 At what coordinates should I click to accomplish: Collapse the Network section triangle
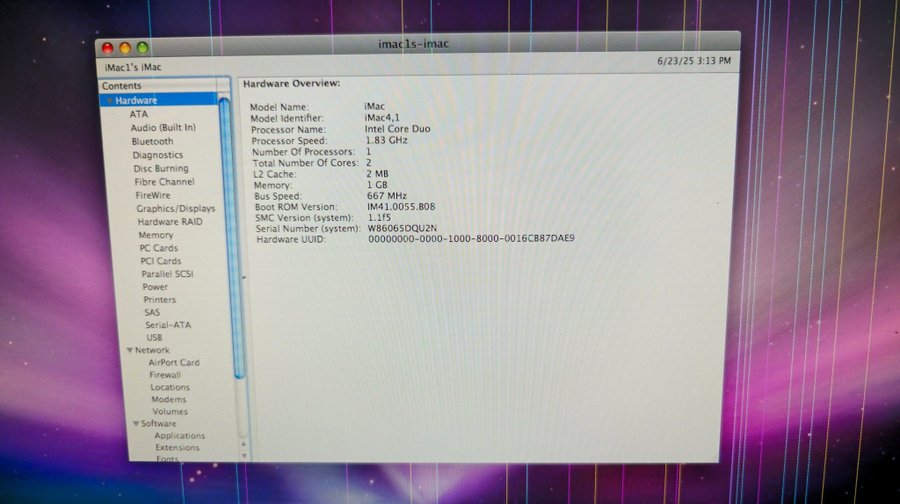128,350
